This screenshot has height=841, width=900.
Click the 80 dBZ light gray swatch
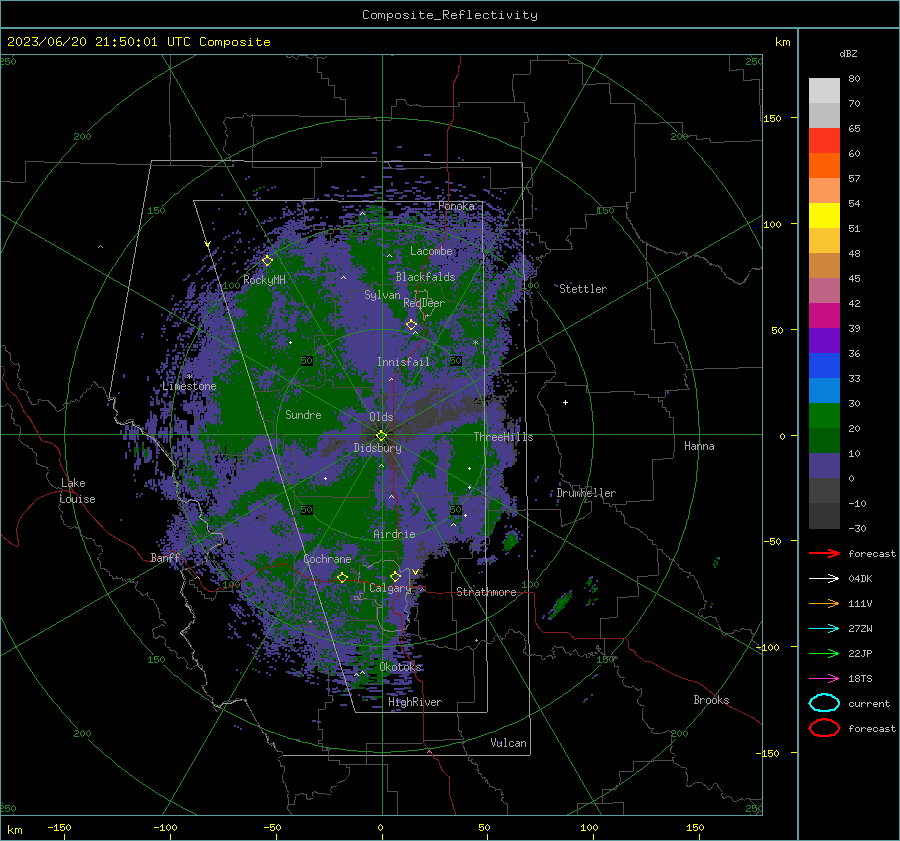click(824, 91)
